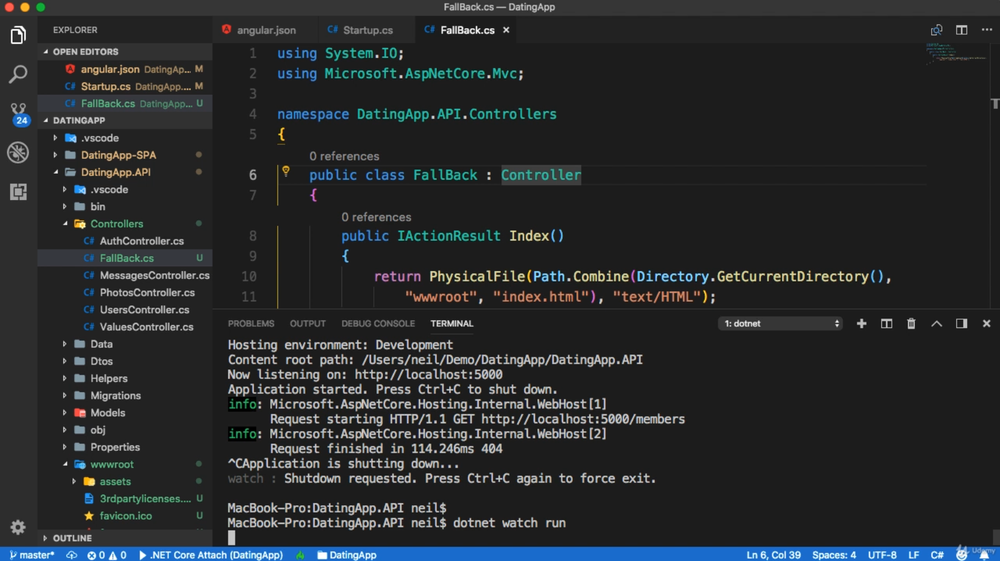Select the 1: dotnet terminal dropdown
The image size is (1000, 561).
click(x=781, y=324)
